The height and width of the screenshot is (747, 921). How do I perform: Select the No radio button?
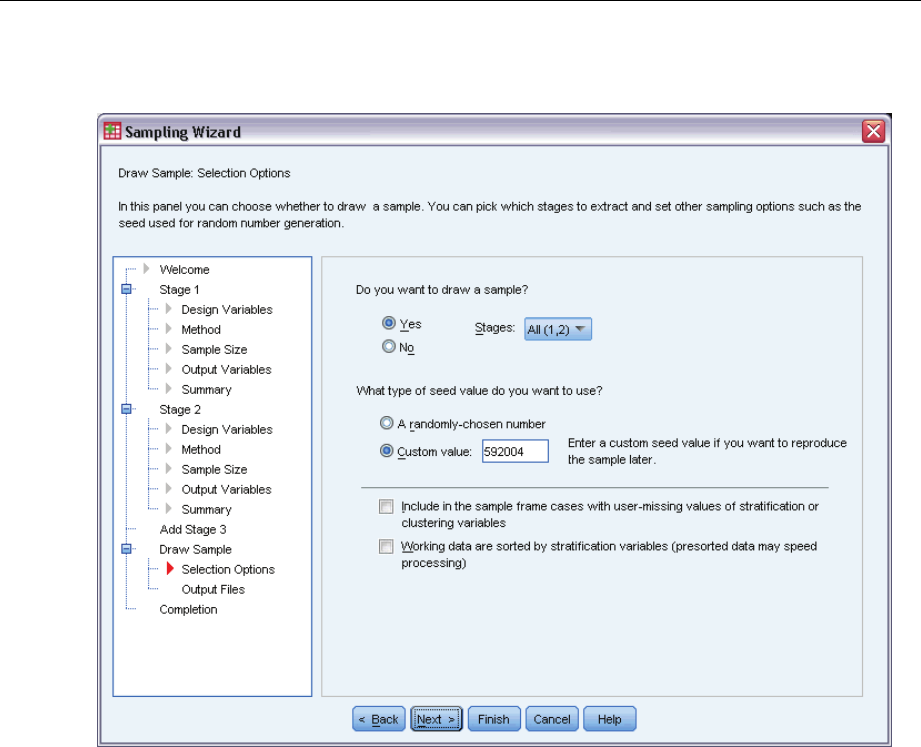click(388, 346)
